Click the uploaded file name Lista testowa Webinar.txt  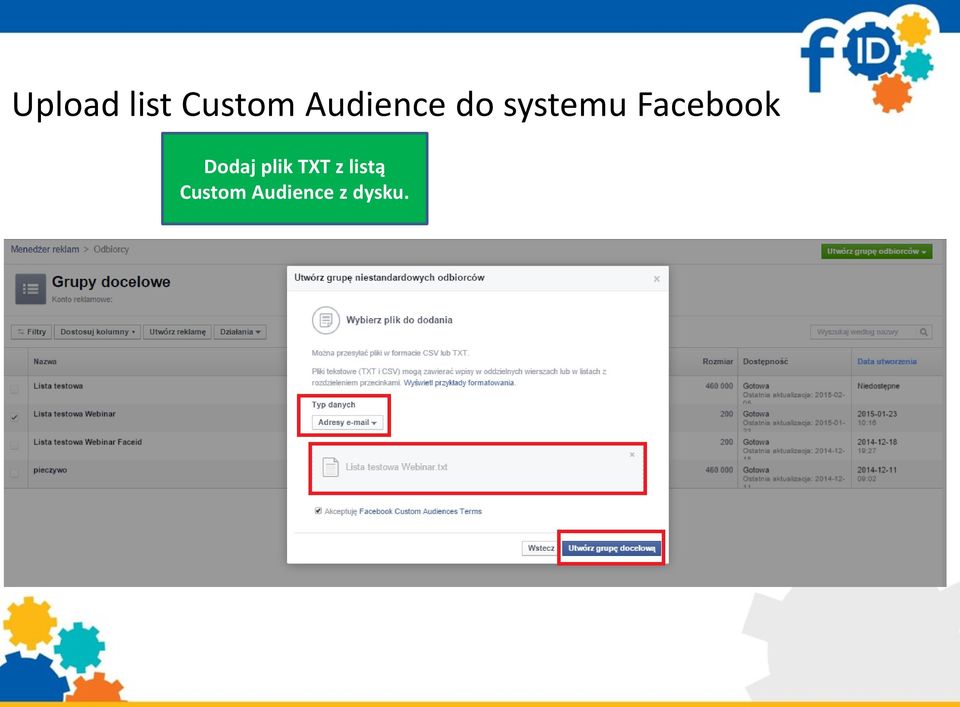(x=396, y=466)
